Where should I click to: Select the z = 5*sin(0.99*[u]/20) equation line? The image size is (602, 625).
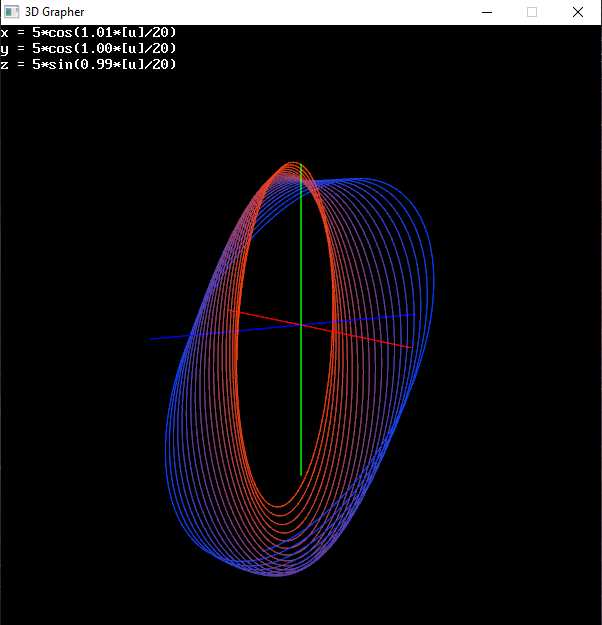point(89,64)
